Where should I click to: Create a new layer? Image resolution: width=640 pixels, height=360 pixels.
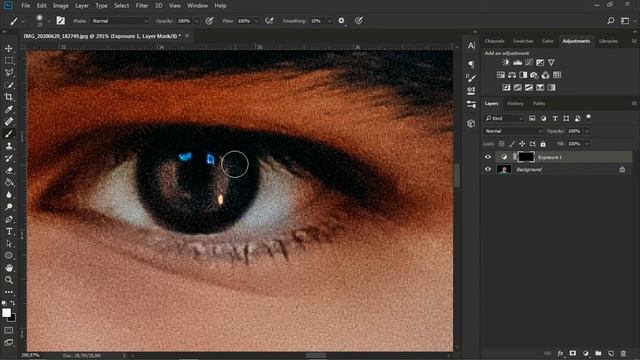611,353
